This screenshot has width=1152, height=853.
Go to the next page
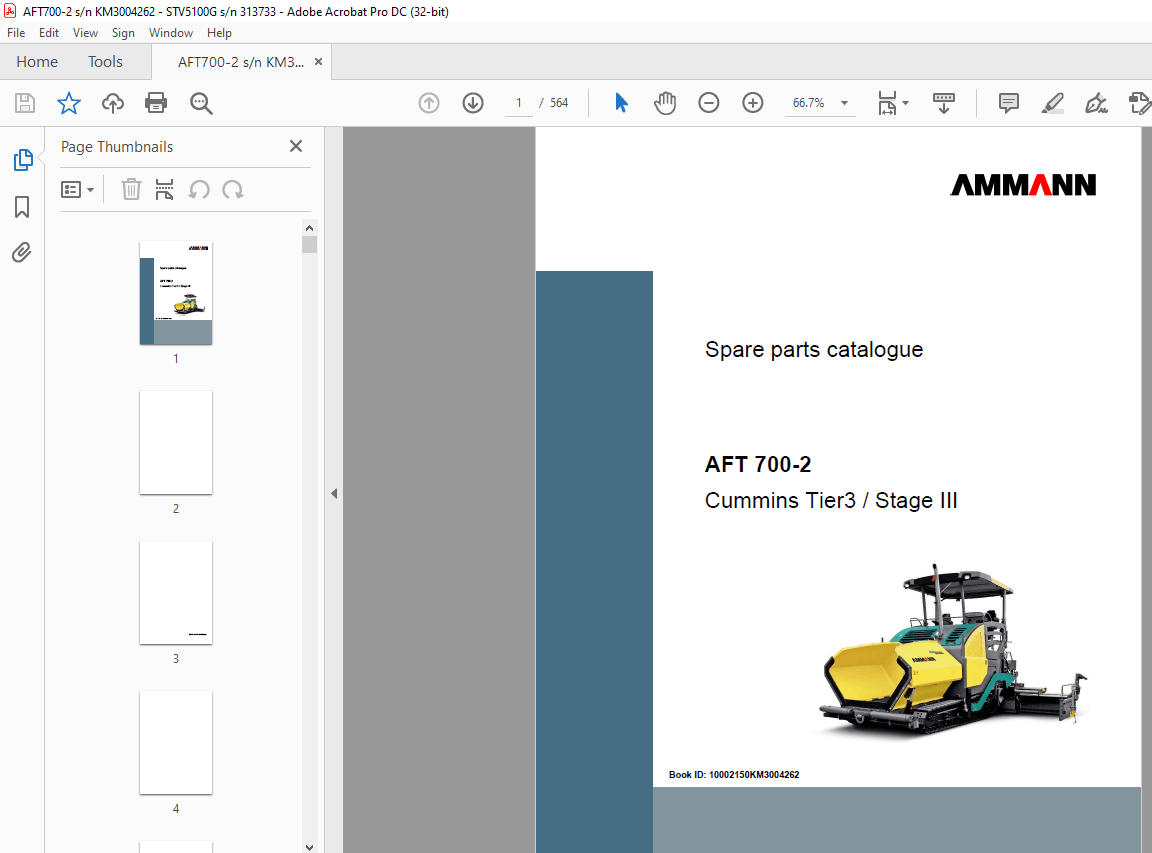tap(472, 103)
